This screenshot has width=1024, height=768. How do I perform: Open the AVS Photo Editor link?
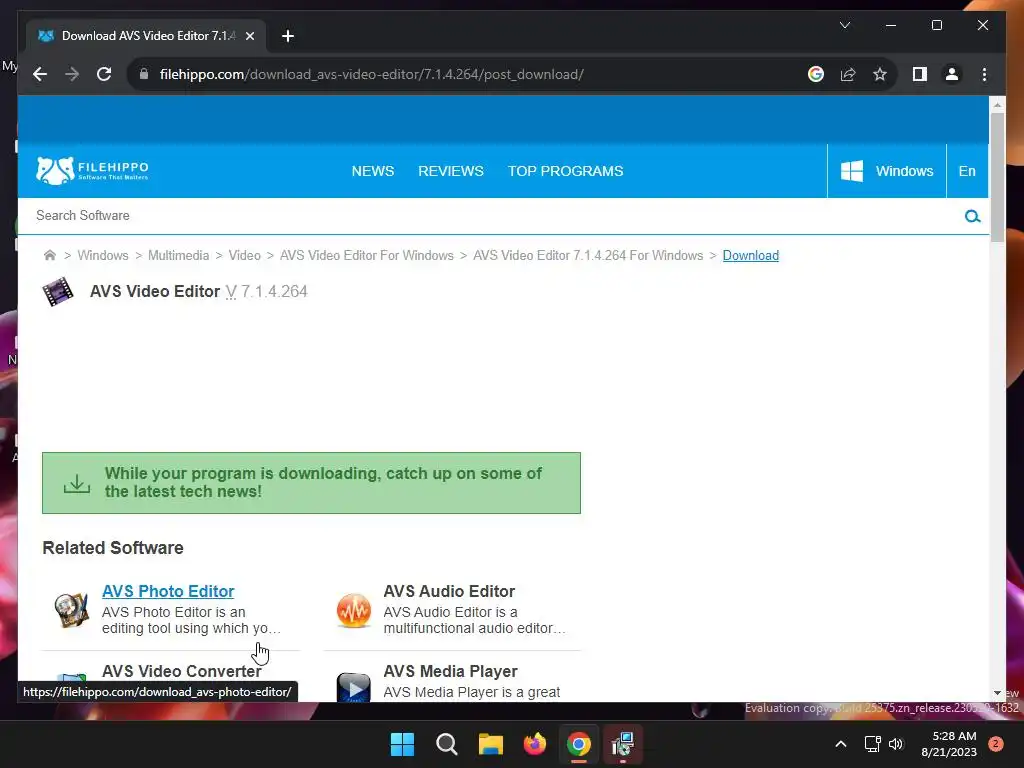(x=168, y=591)
